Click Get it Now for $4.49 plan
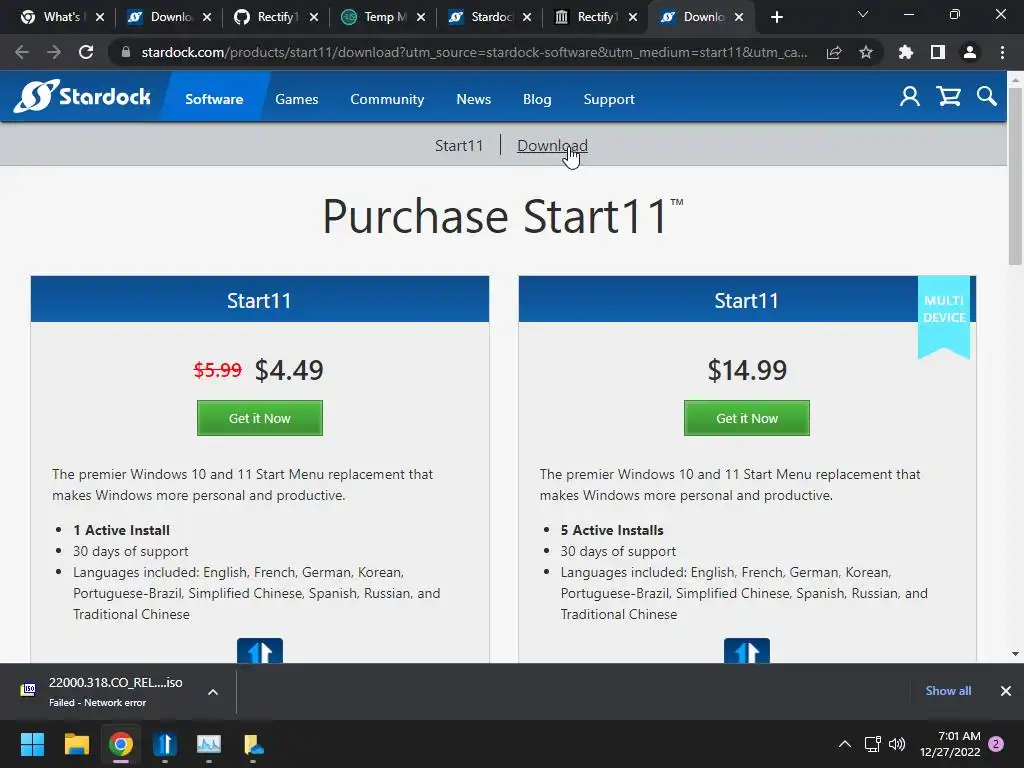Viewport: 1024px width, 768px height. [260, 418]
